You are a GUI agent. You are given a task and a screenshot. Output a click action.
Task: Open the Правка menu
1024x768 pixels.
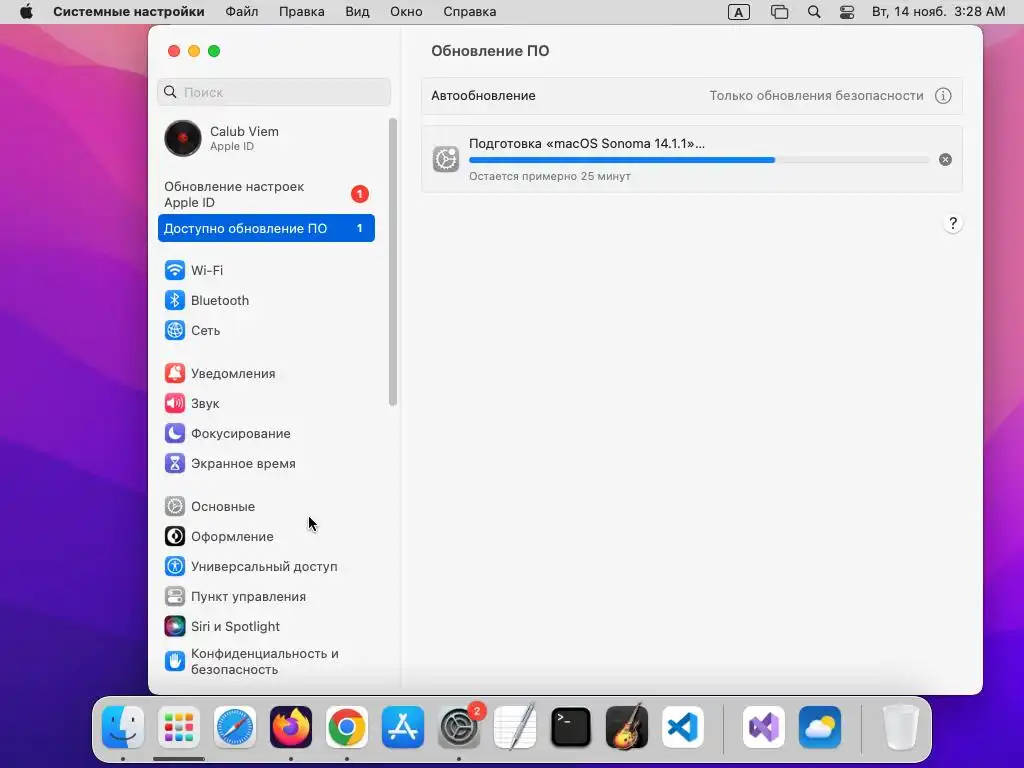point(302,12)
